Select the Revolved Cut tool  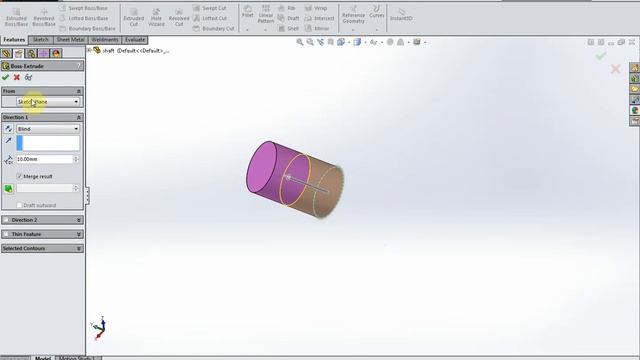(179, 17)
